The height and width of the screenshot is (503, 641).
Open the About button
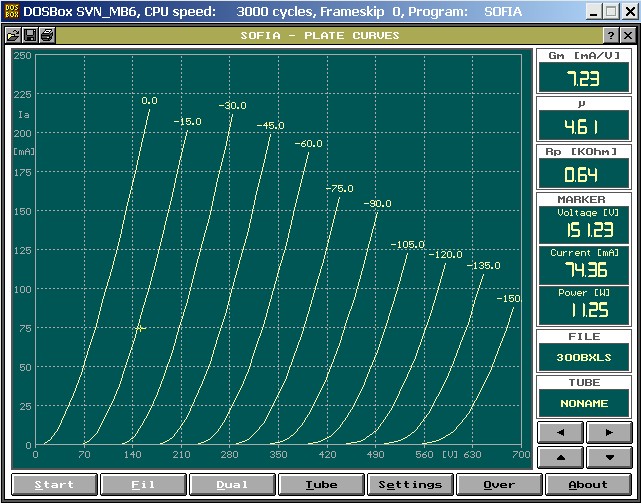(588, 484)
